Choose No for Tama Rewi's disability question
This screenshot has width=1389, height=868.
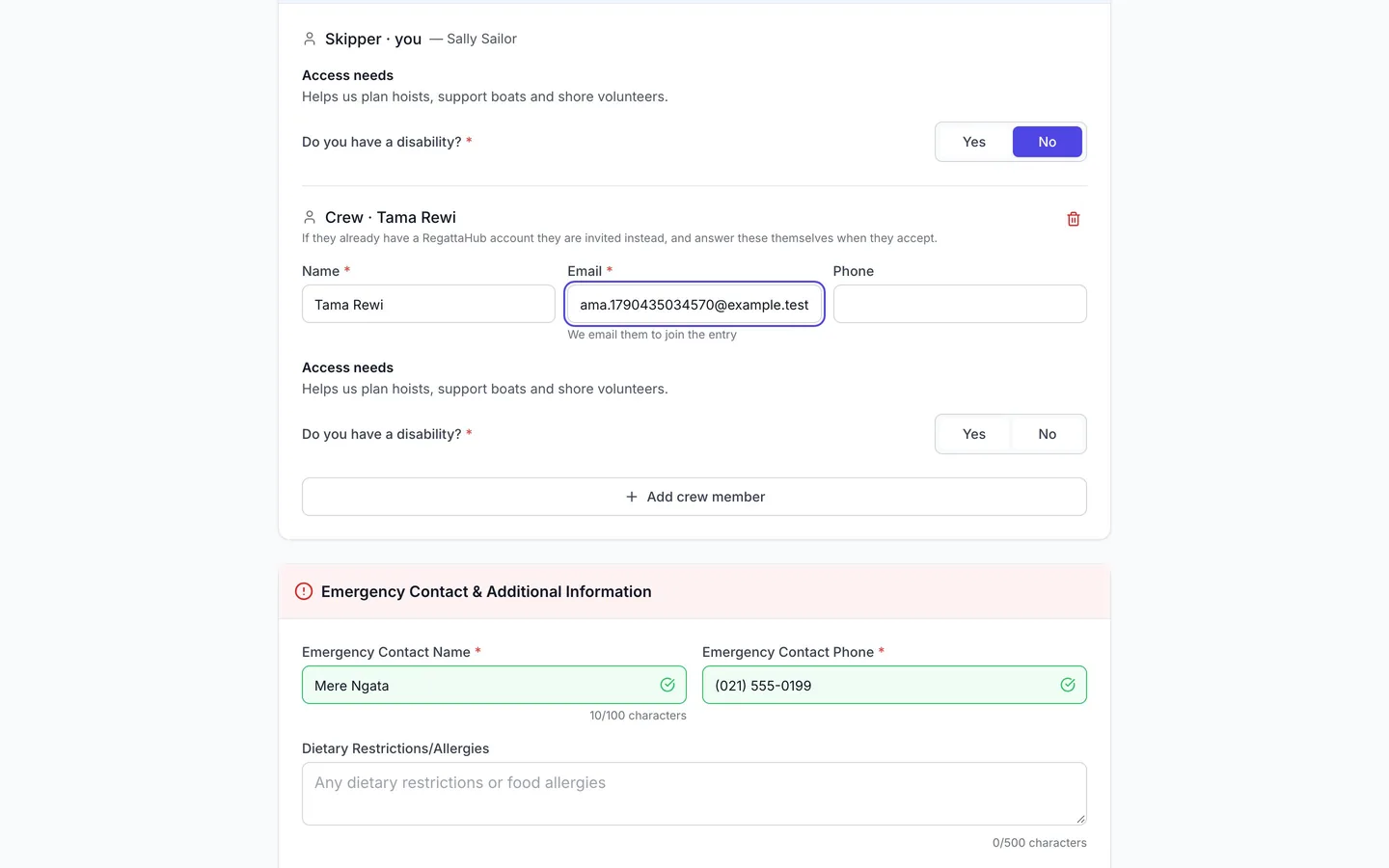click(x=1048, y=434)
